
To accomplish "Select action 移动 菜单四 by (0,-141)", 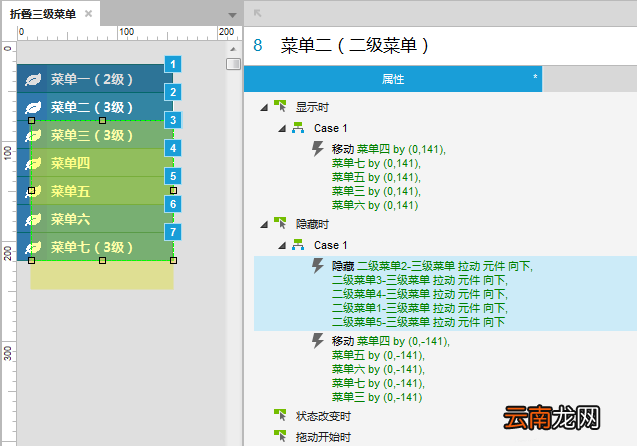I will click(391, 341).
